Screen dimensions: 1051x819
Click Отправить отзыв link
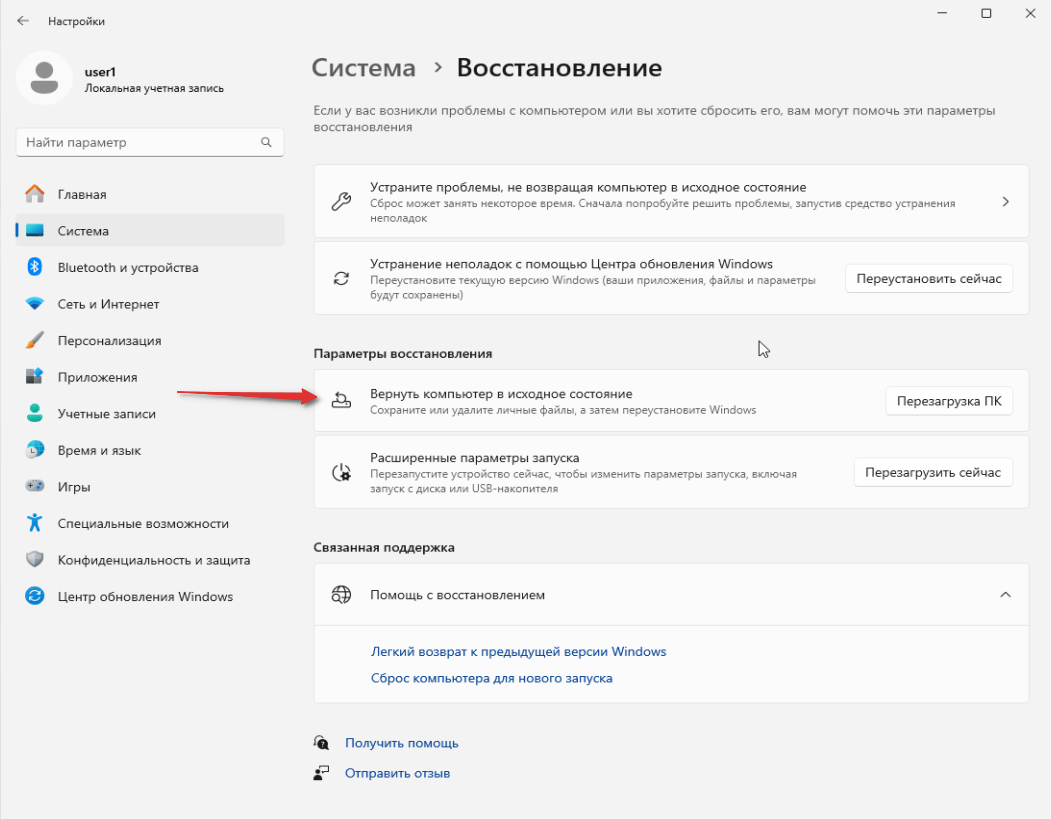[x=397, y=773]
